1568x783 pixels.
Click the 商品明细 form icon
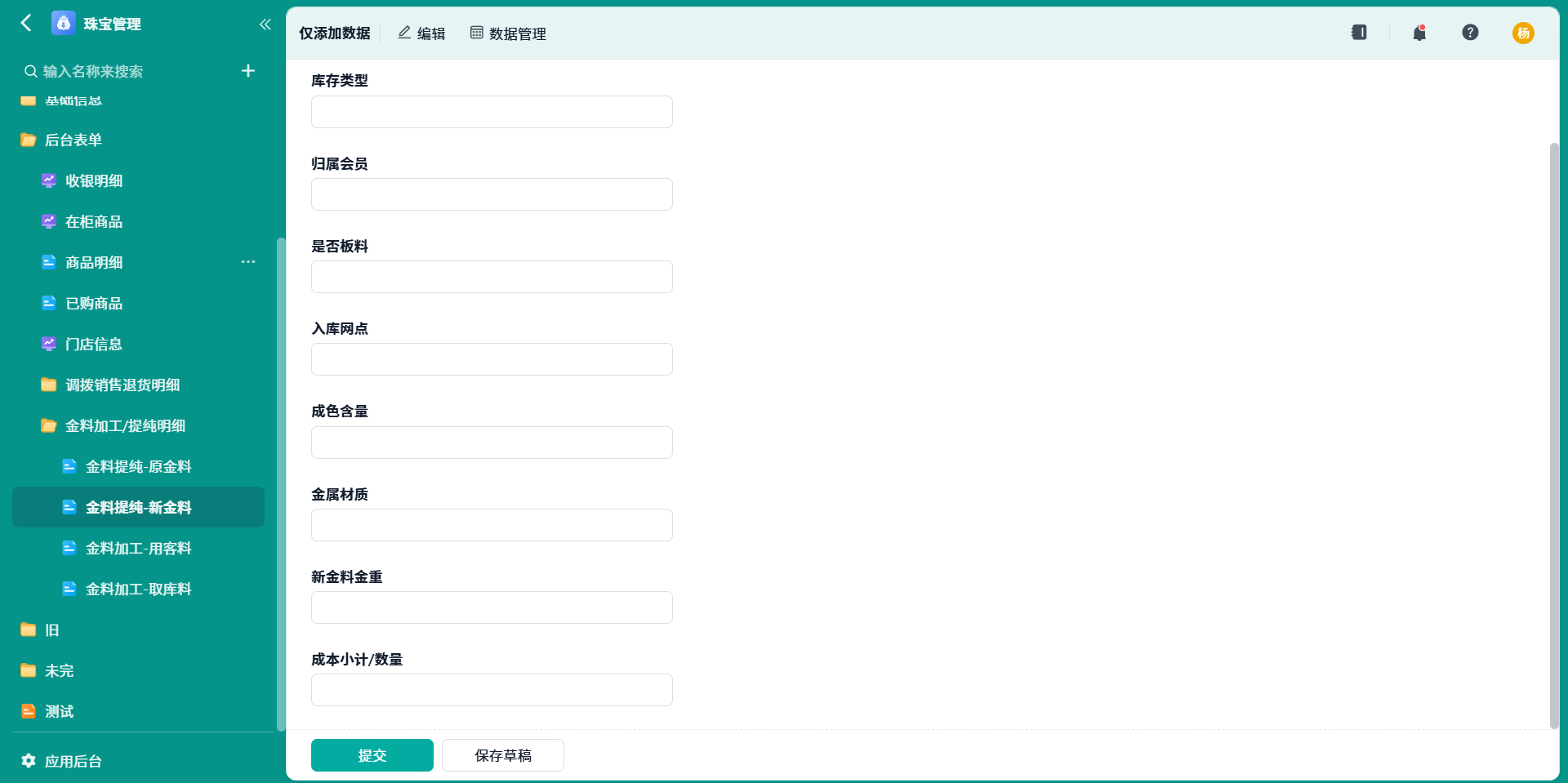pos(49,262)
